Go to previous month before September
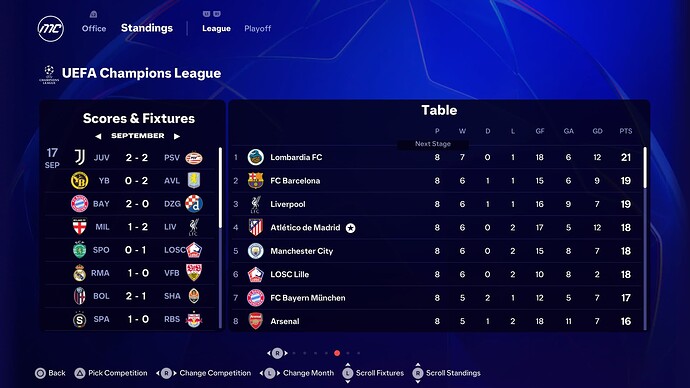Viewport: 690px width, 388px height. click(98, 136)
